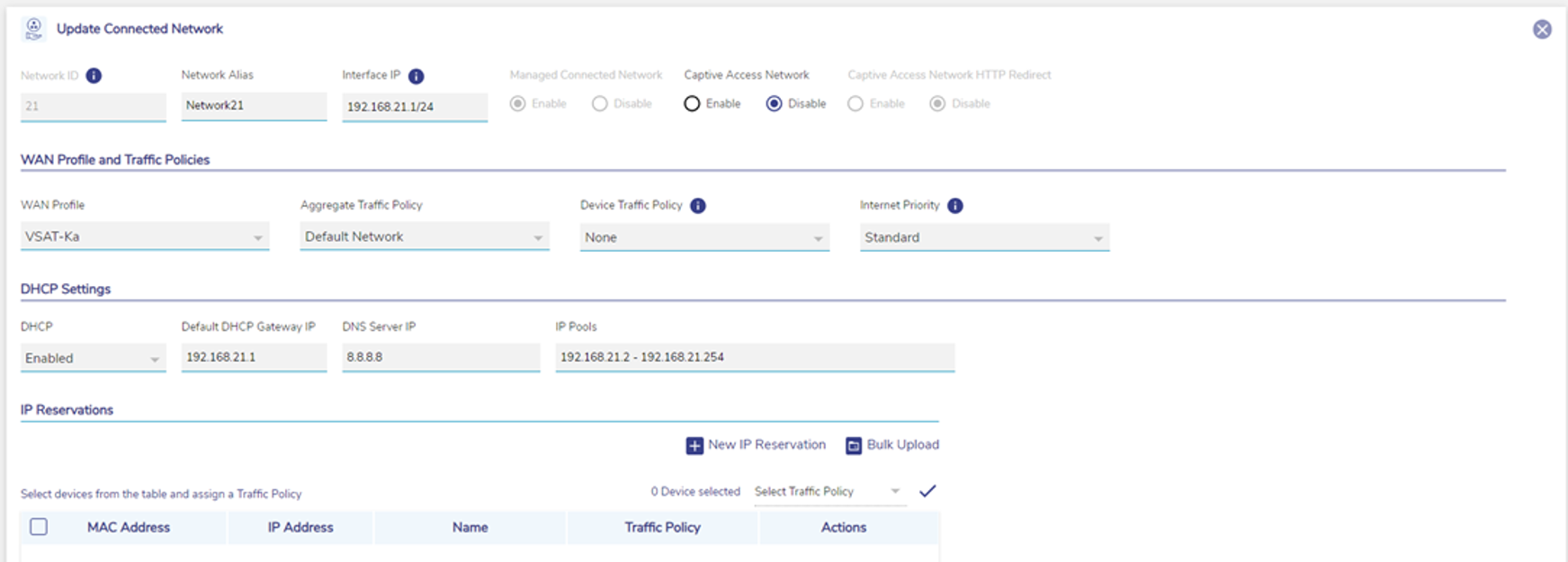Close the Update Connected Network dialog

[x=1542, y=30]
